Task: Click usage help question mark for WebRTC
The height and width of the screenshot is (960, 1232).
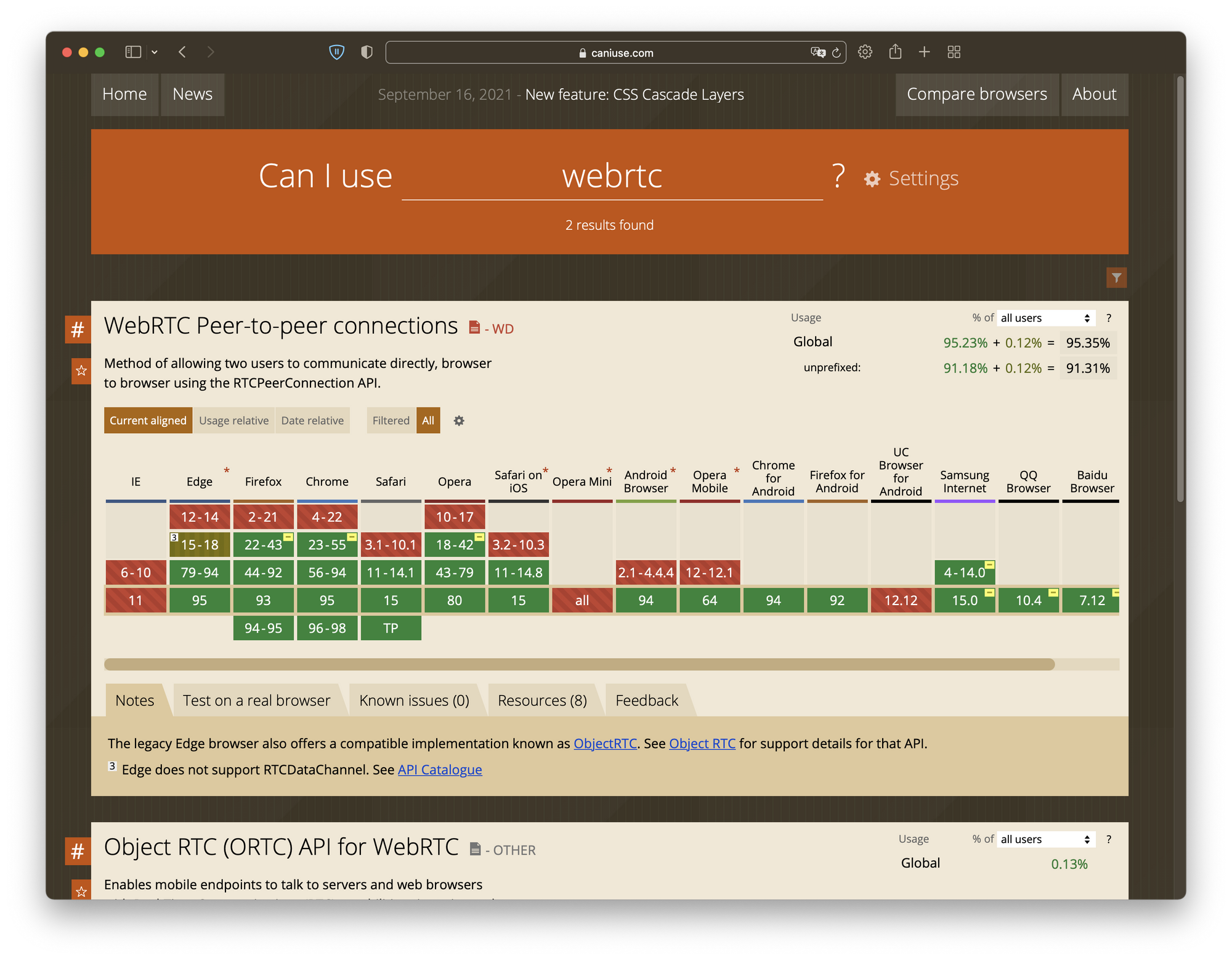Action: (x=1109, y=318)
